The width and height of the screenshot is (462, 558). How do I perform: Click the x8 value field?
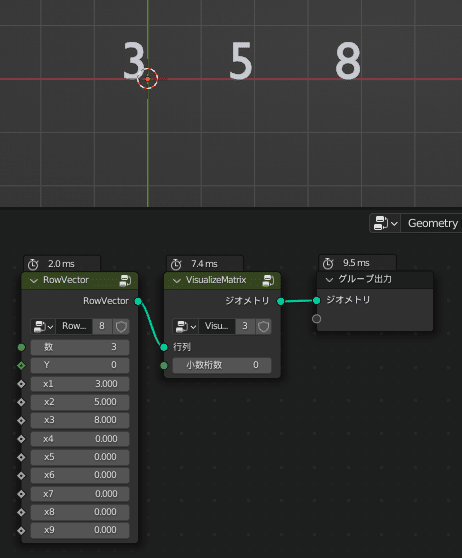click(x=80, y=512)
